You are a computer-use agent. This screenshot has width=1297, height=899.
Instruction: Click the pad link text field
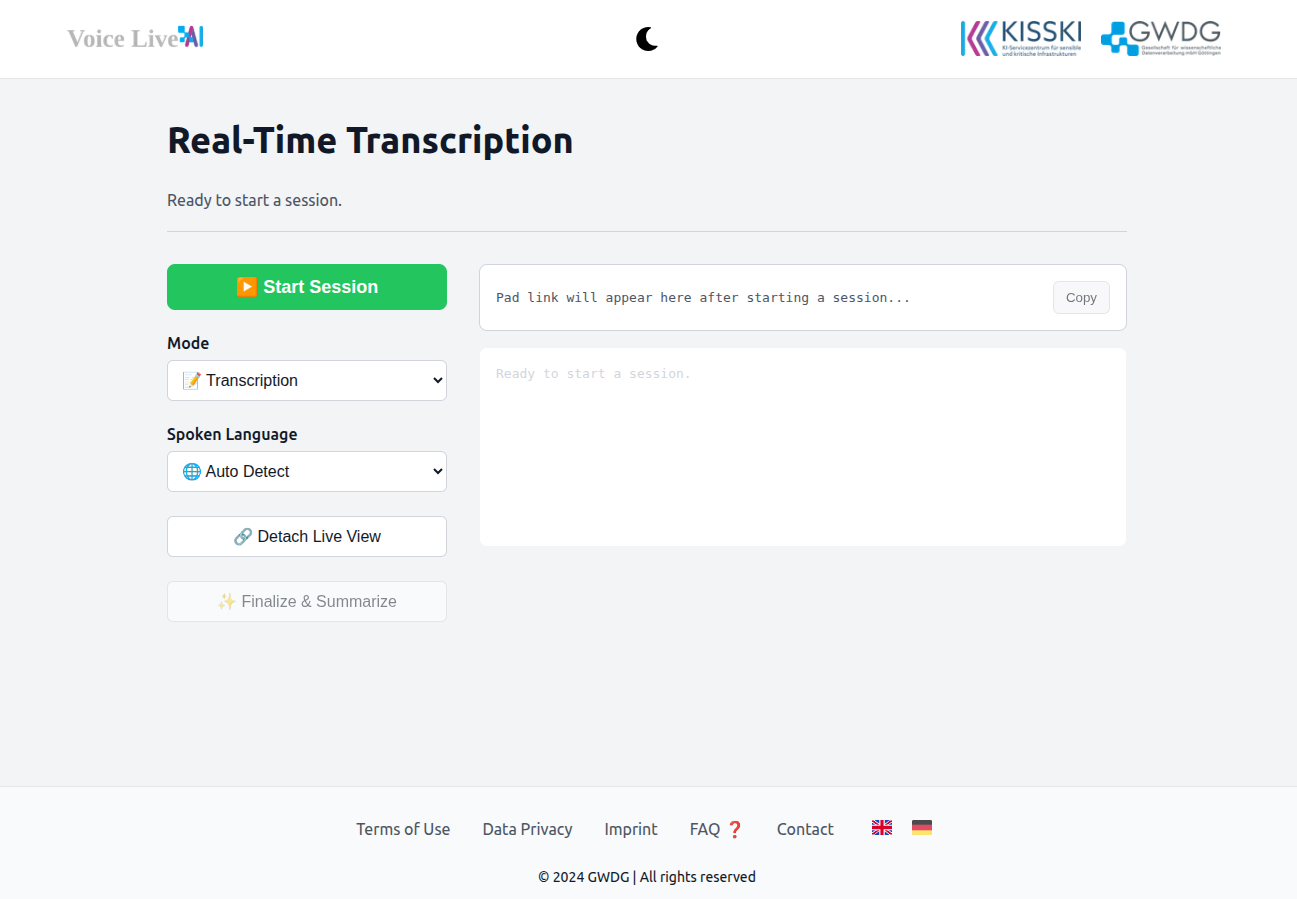click(x=766, y=298)
